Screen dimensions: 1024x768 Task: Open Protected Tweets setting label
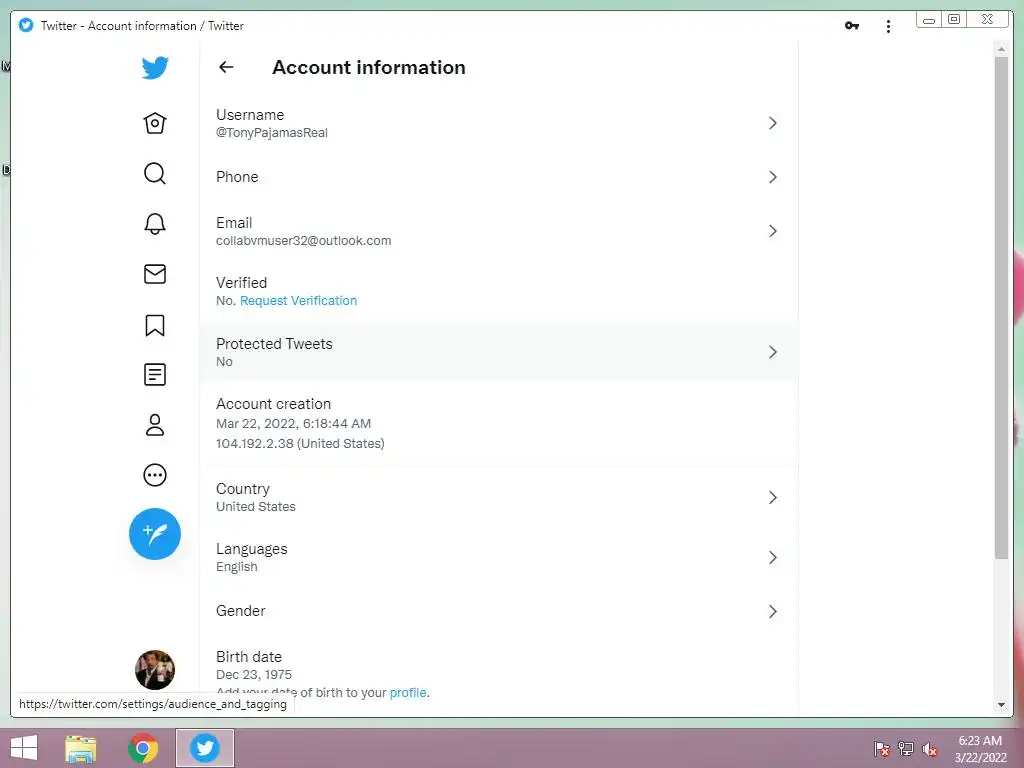click(274, 344)
